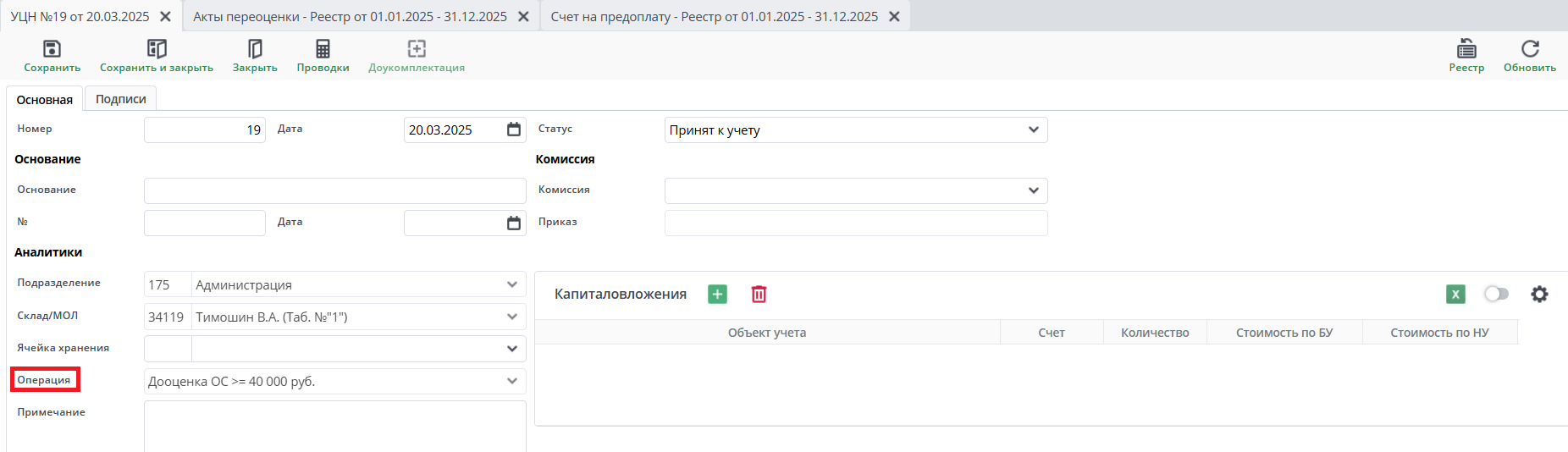Open calendar picker for document date

pos(513,130)
